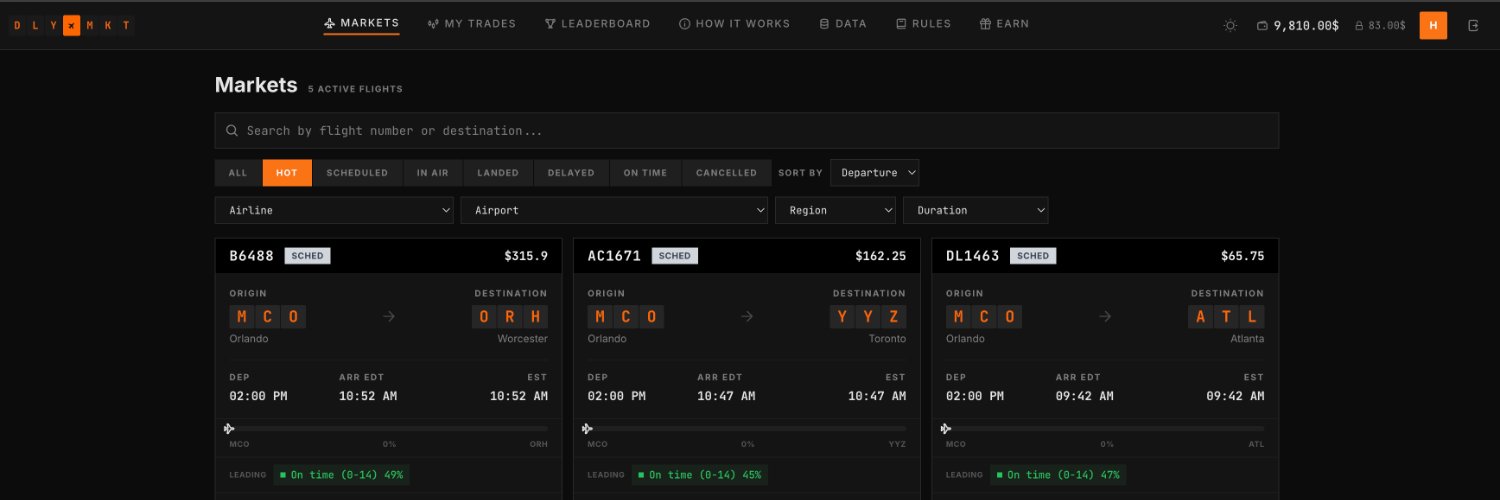Click SCHED badge on B6488
Screen dimensions: 1500x500
(307, 256)
